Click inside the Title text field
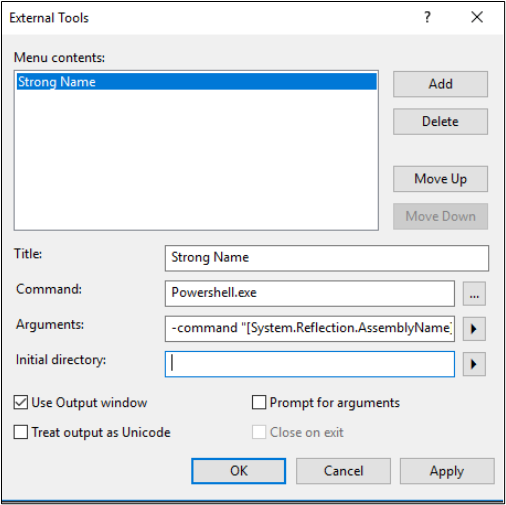This screenshot has height=505, width=506. pyautogui.click(x=327, y=258)
